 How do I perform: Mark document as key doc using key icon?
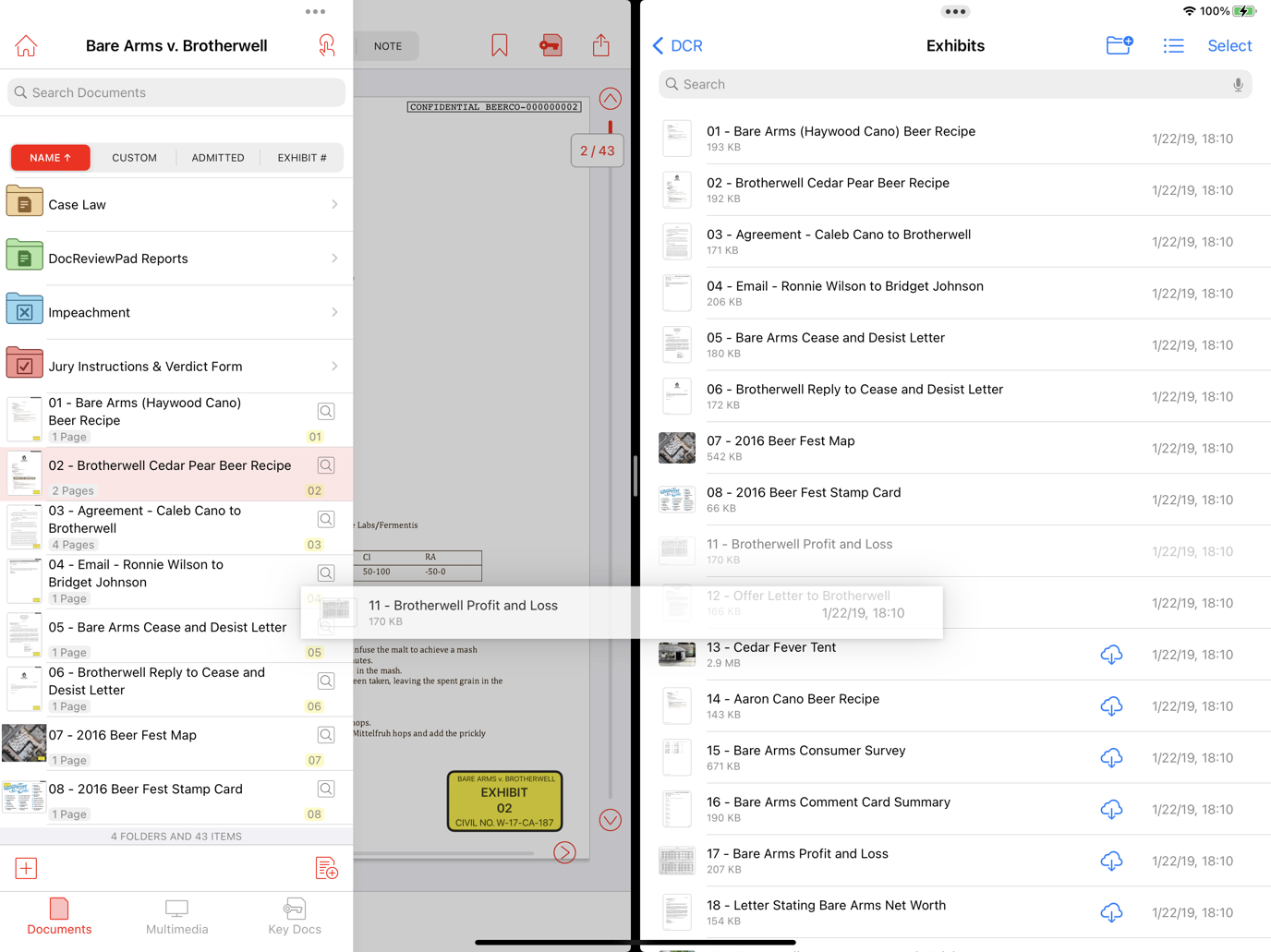pyautogui.click(x=551, y=44)
